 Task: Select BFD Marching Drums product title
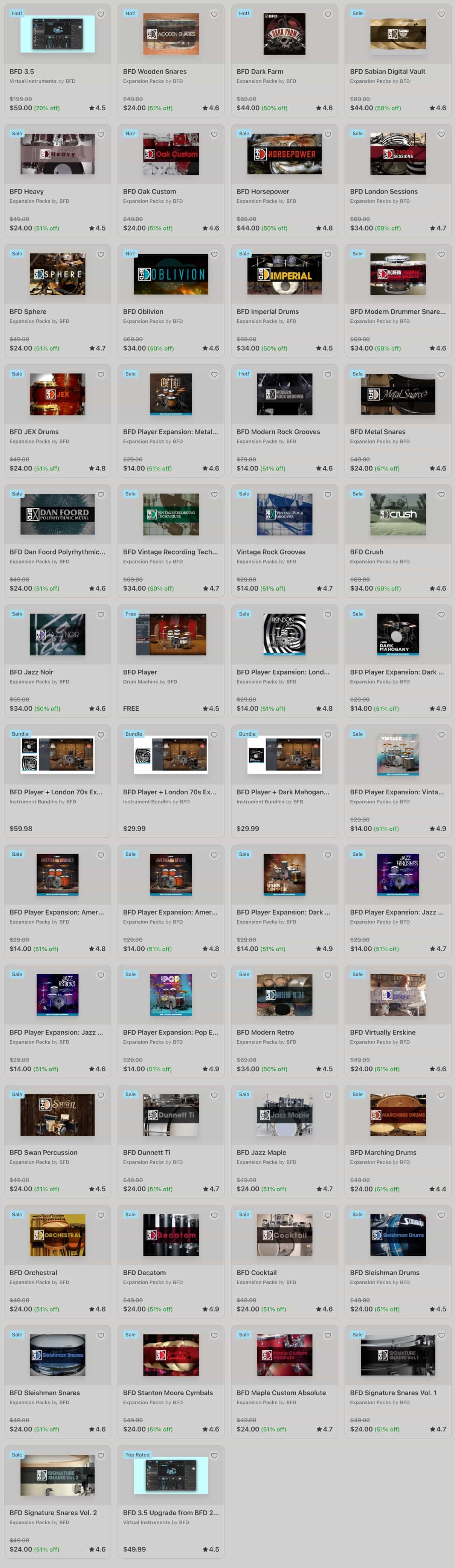[x=383, y=1152]
